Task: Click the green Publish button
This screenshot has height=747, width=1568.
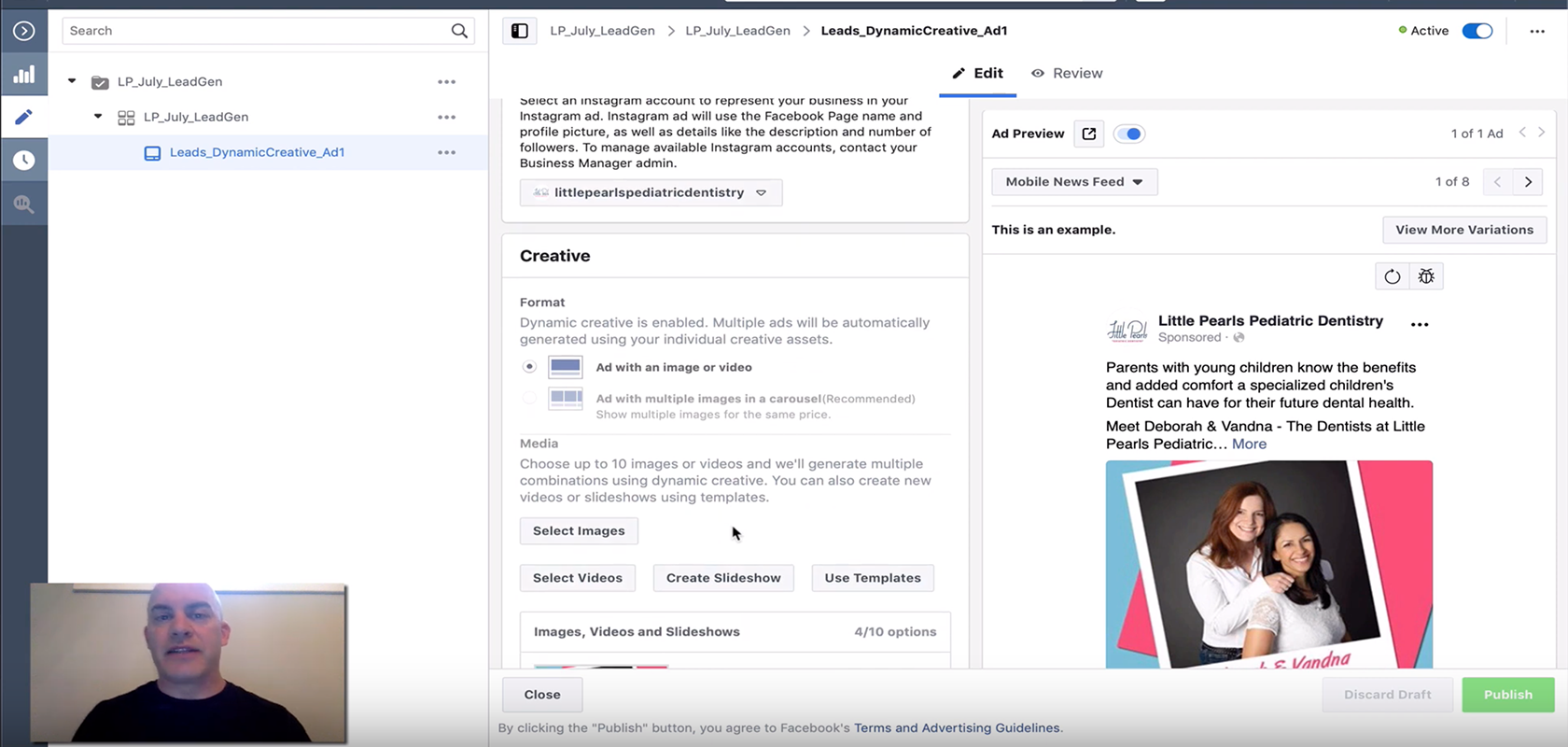Action: pyautogui.click(x=1508, y=695)
